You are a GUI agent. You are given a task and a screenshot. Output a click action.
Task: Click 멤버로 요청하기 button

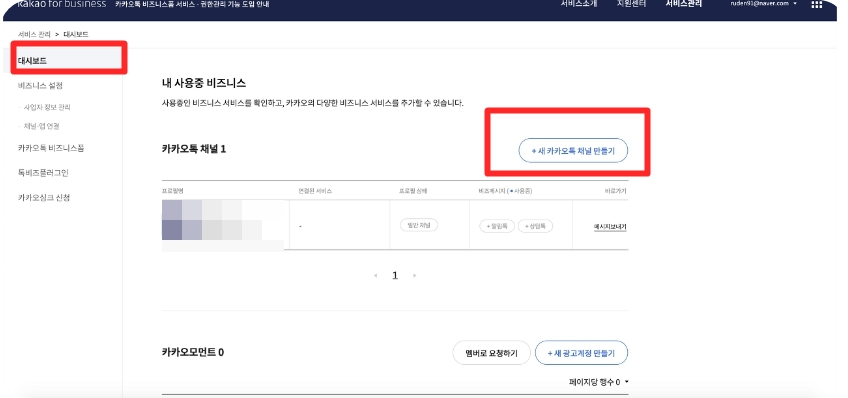(491, 353)
